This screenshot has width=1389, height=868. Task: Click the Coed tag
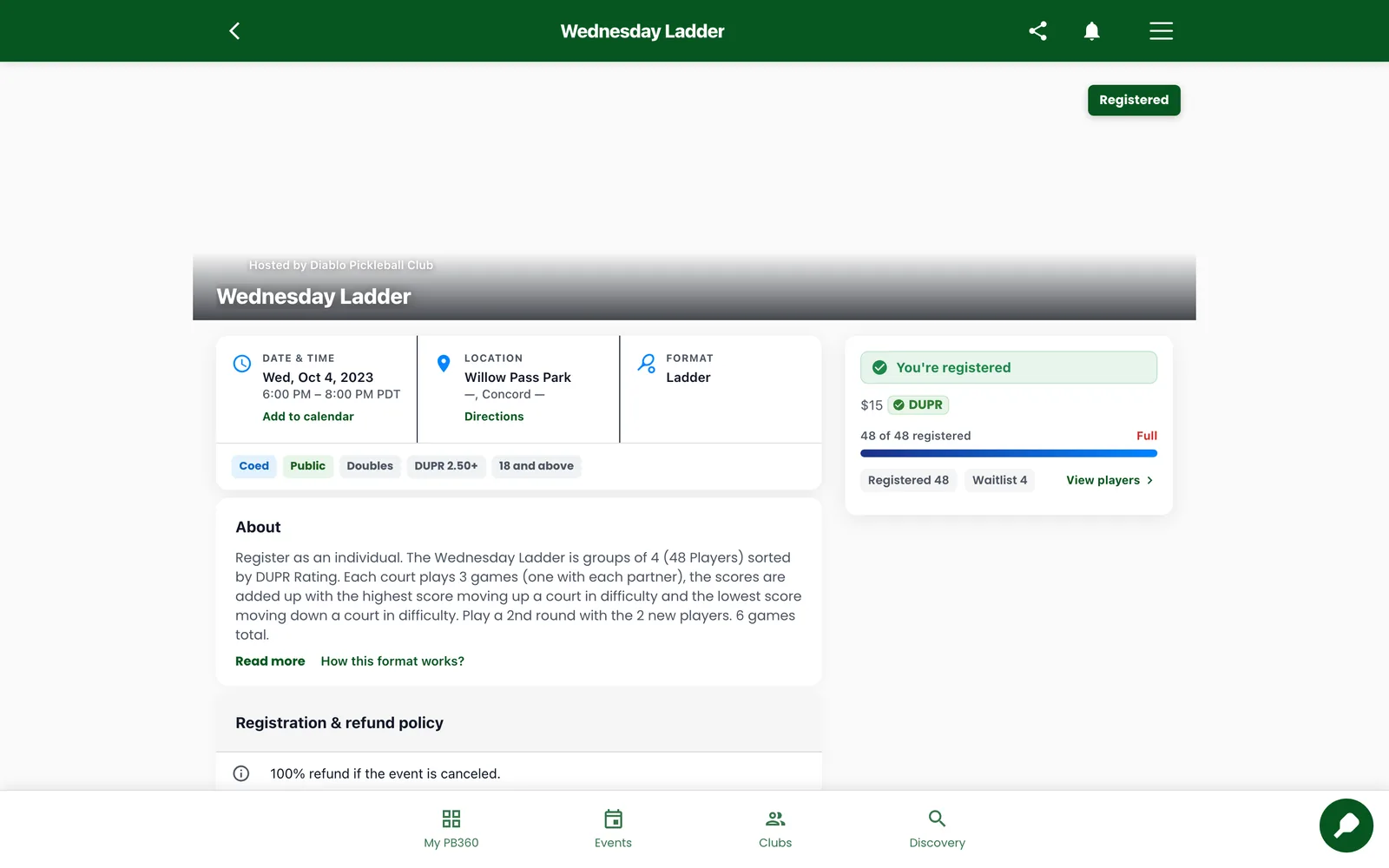point(254,466)
